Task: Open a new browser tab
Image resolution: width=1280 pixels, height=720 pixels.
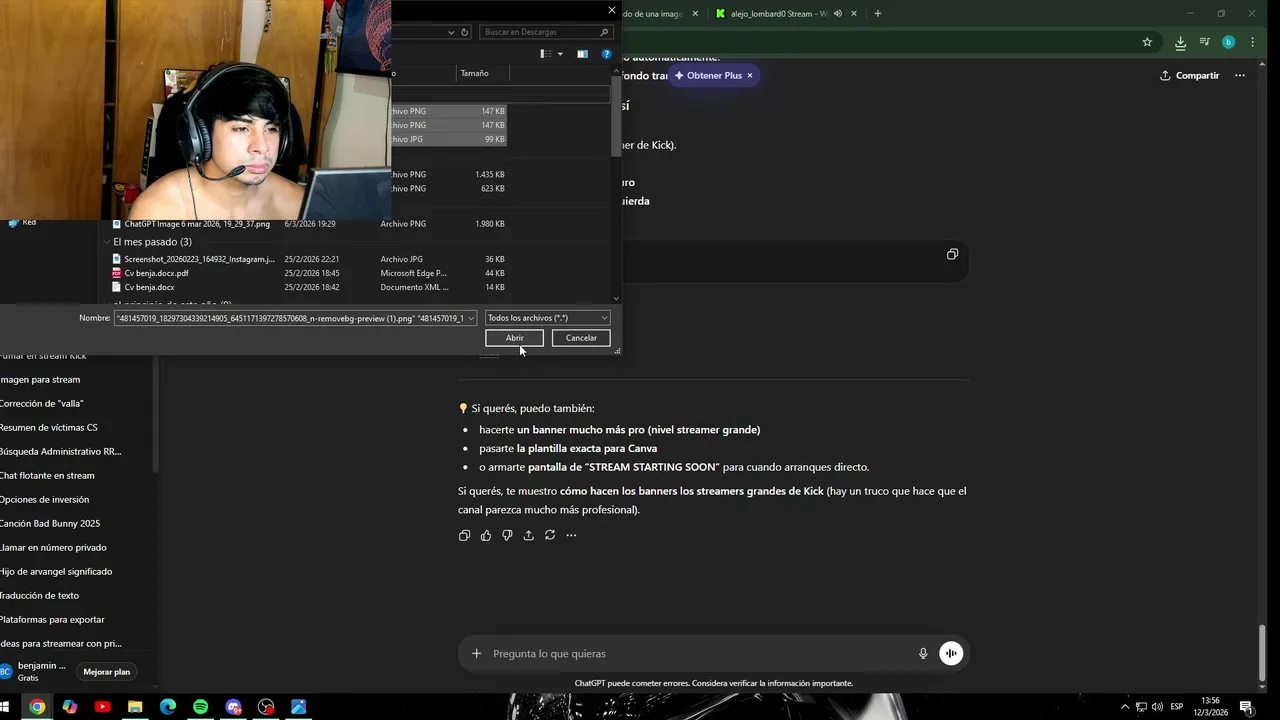Action: pyautogui.click(x=878, y=14)
